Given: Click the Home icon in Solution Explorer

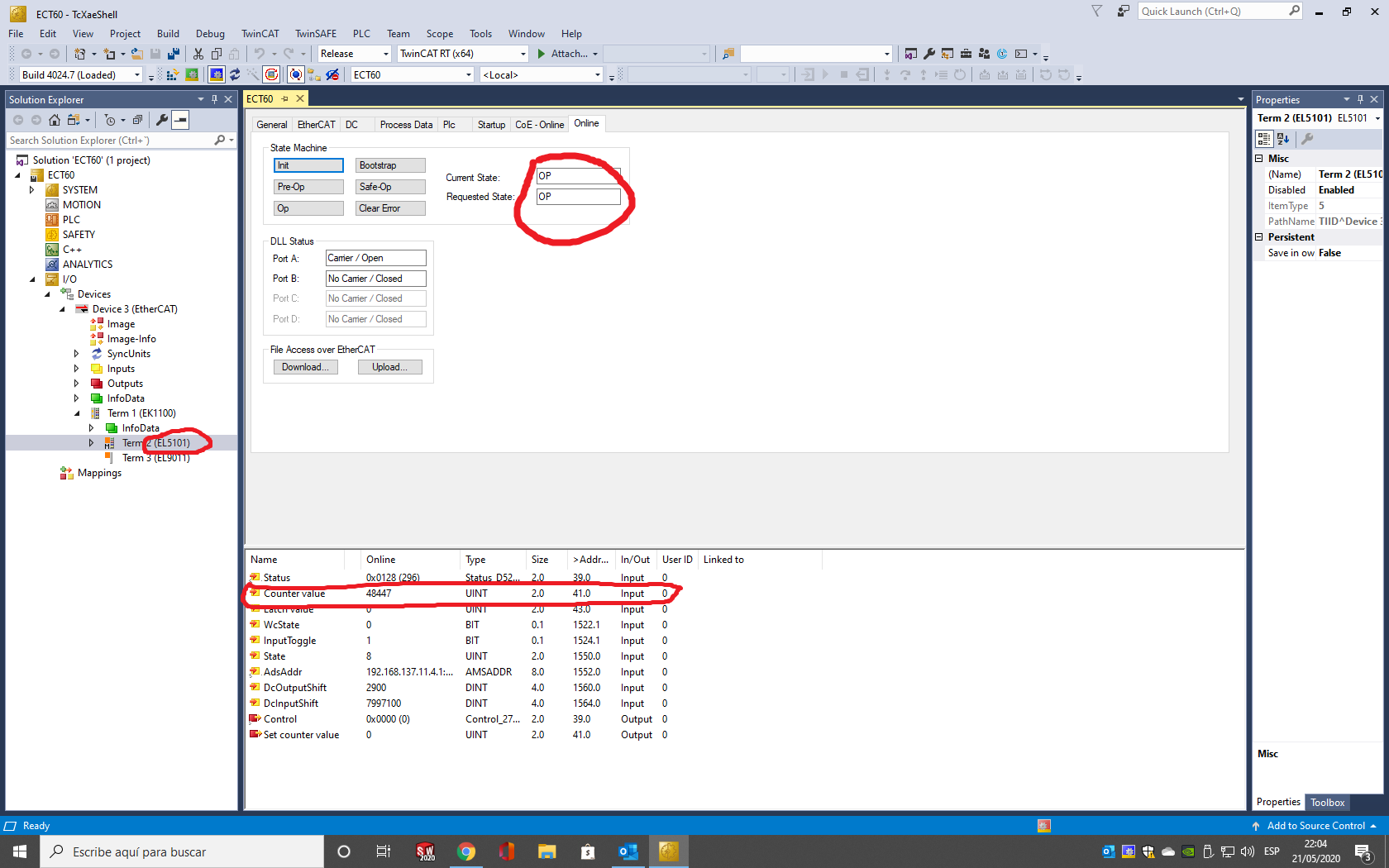Looking at the screenshot, I should 55,120.
